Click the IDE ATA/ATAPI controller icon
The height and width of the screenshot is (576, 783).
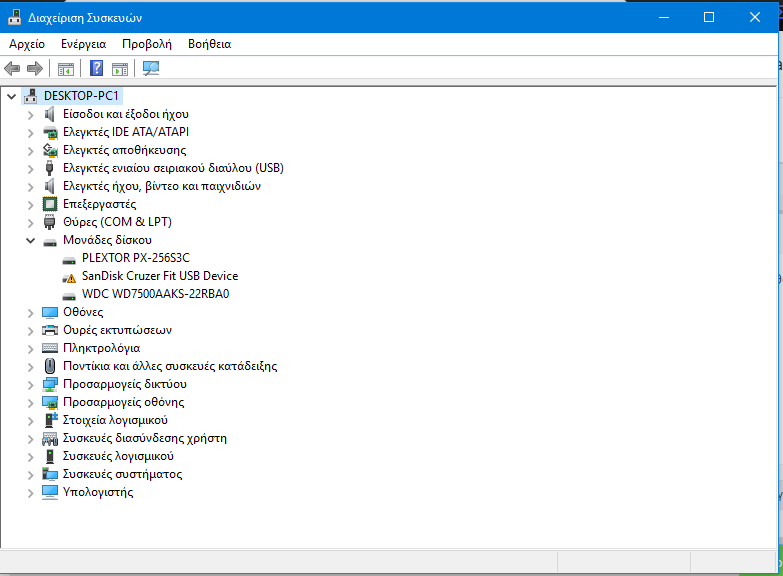50,132
